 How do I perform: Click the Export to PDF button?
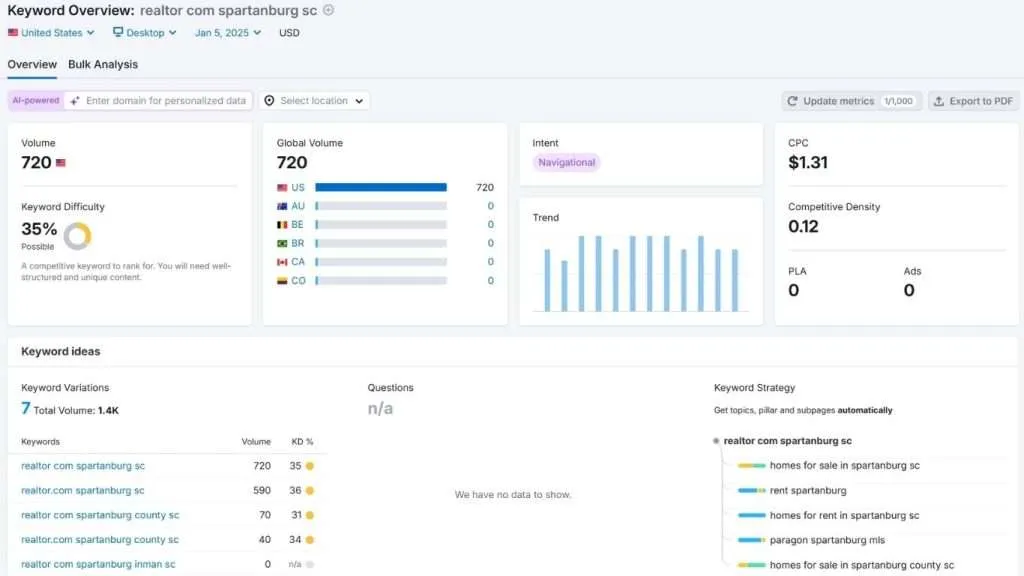pos(973,101)
